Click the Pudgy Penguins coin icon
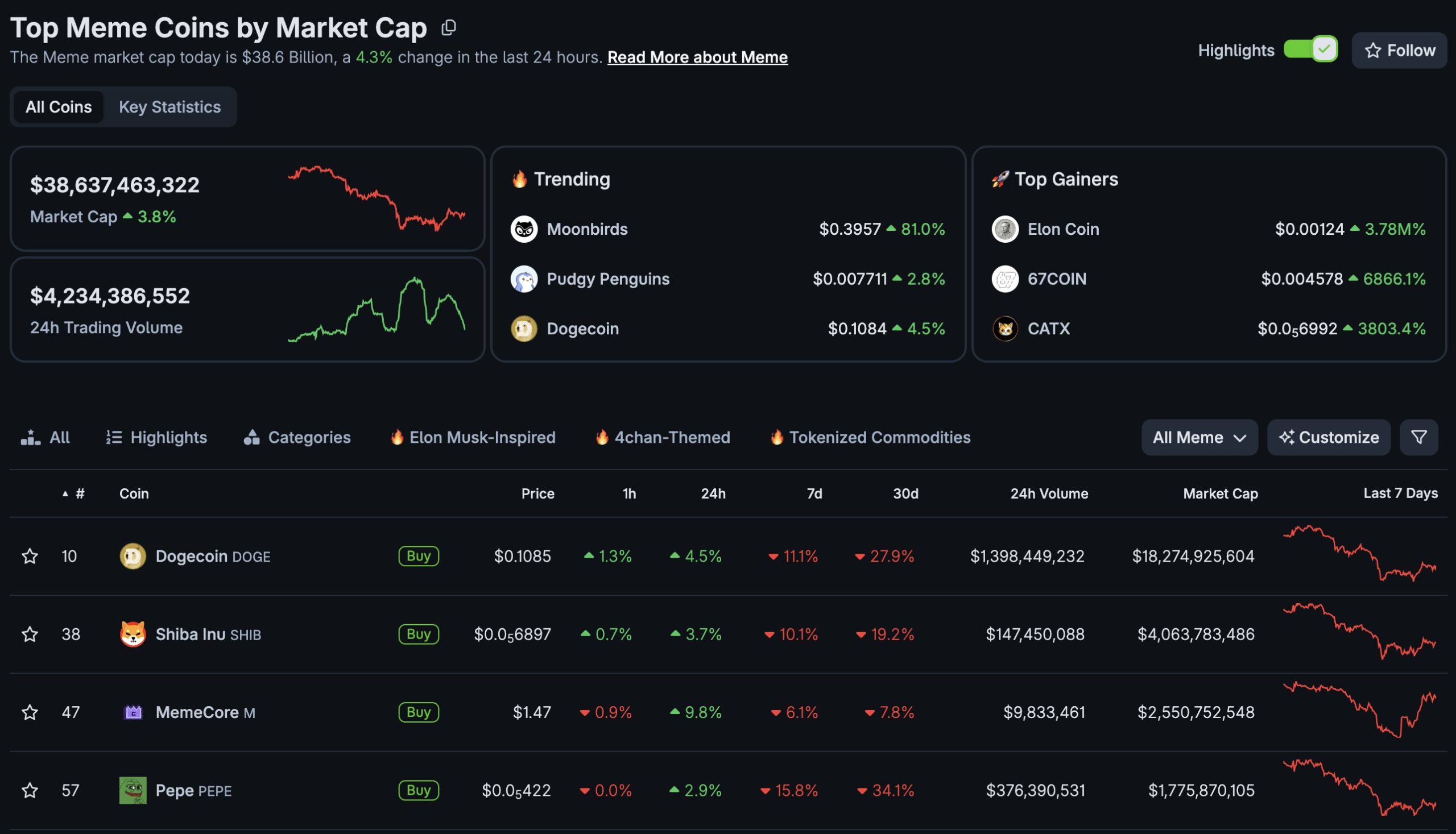1456x834 pixels. pos(523,279)
